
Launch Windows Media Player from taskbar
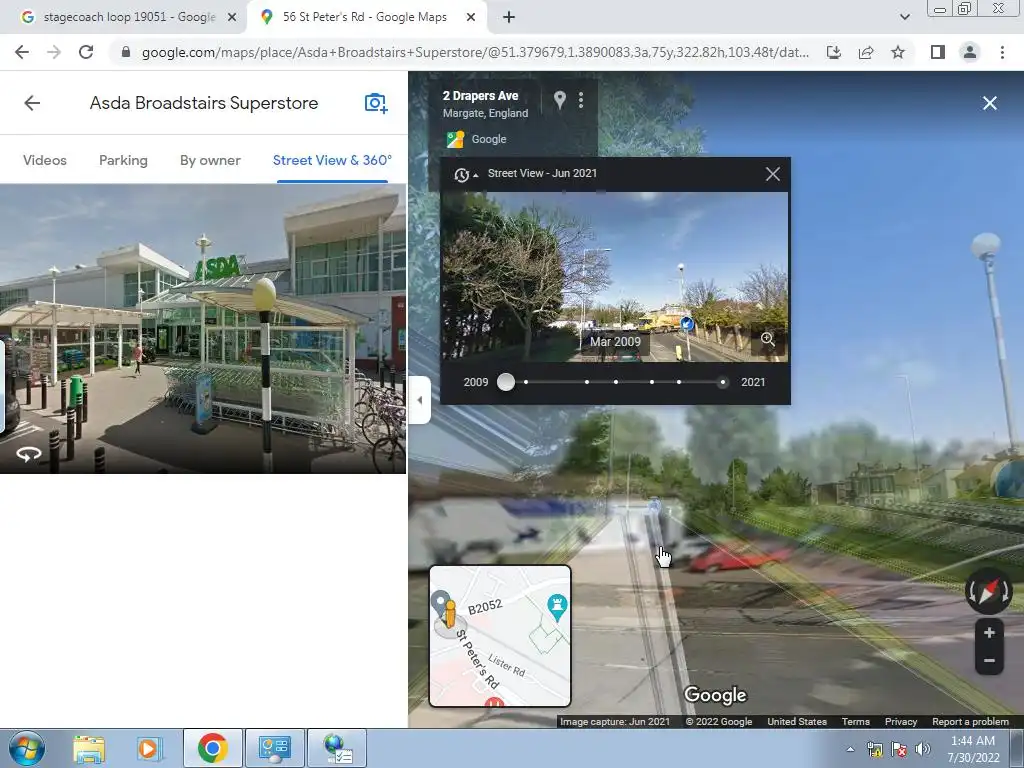coord(148,749)
